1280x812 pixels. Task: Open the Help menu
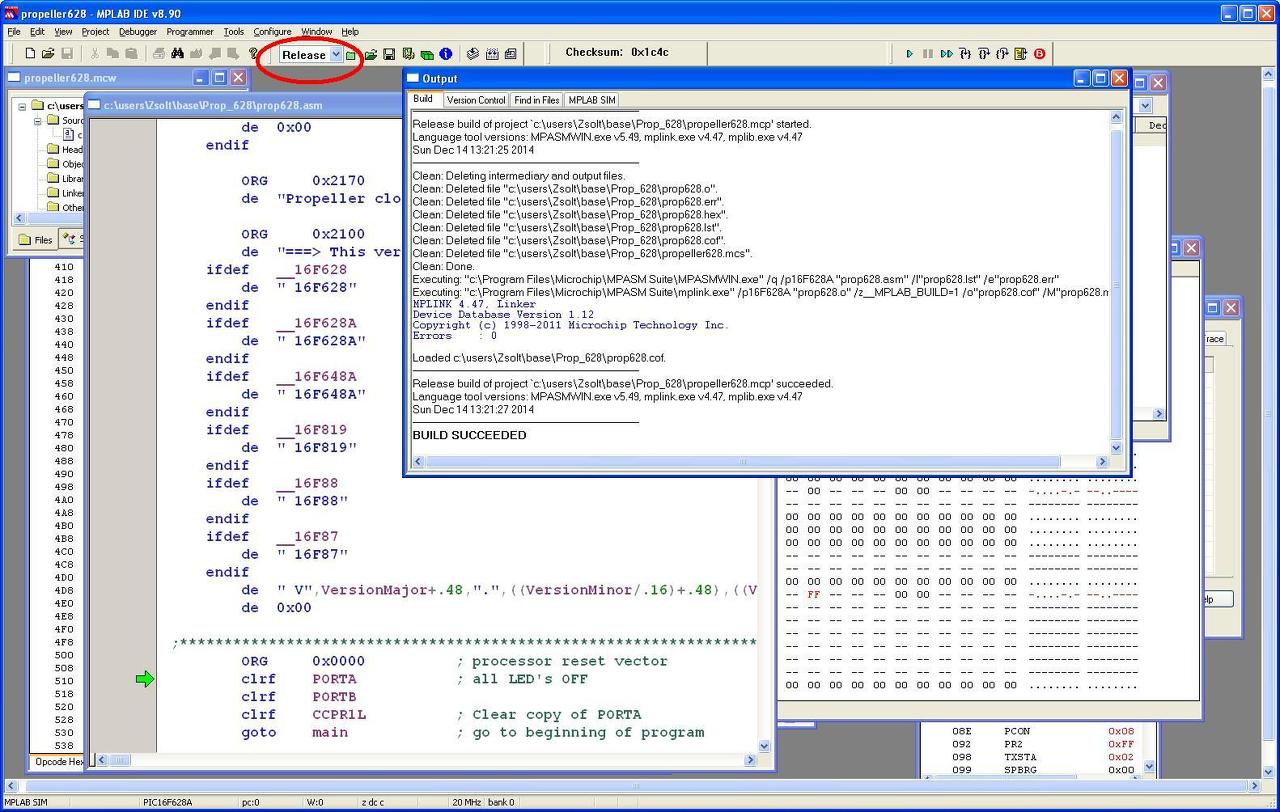tap(350, 32)
